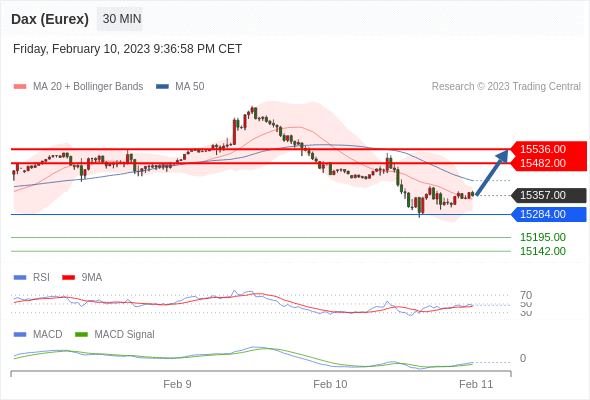Click the 15284.00 pivot price label
Image resolution: width=590 pixels, height=400 pixels.
click(549, 214)
